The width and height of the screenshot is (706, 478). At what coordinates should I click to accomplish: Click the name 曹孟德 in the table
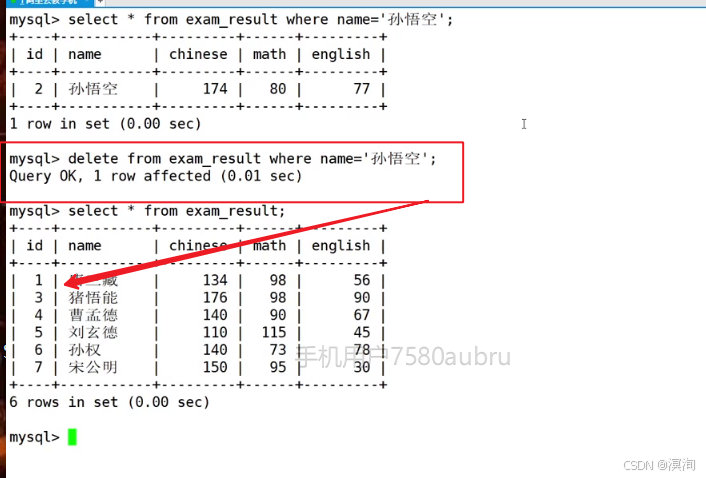click(93, 315)
